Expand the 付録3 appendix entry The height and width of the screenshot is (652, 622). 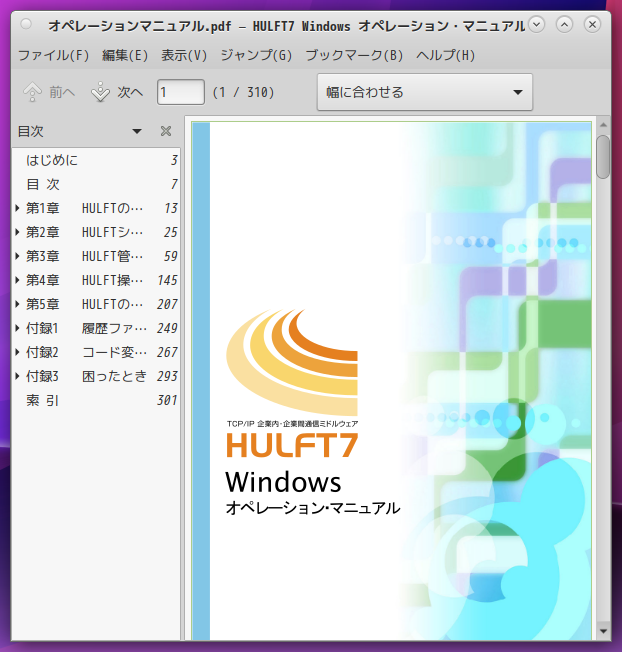[x=17, y=376]
